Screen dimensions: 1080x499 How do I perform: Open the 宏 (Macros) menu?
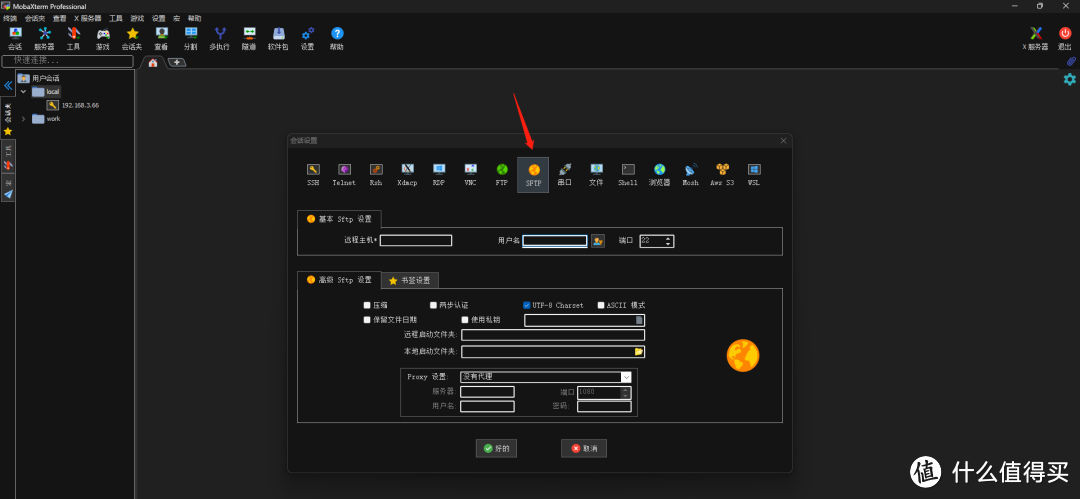[x=176, y=19]
